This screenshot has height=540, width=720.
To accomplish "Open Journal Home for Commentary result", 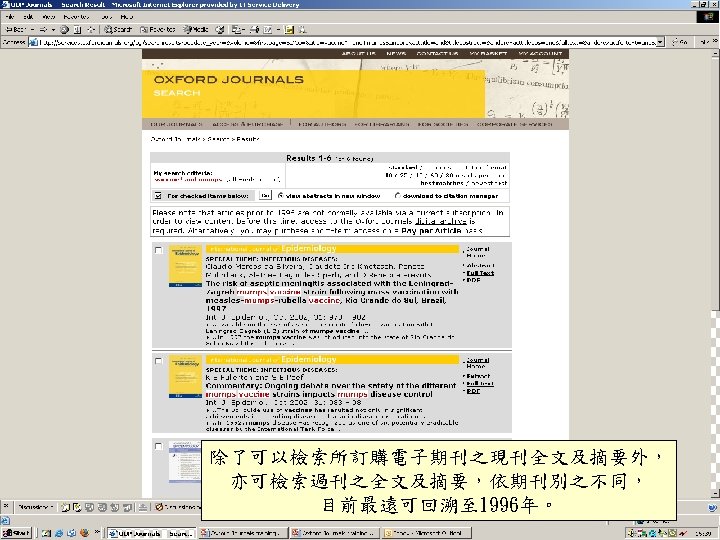I will coord(478,363).
